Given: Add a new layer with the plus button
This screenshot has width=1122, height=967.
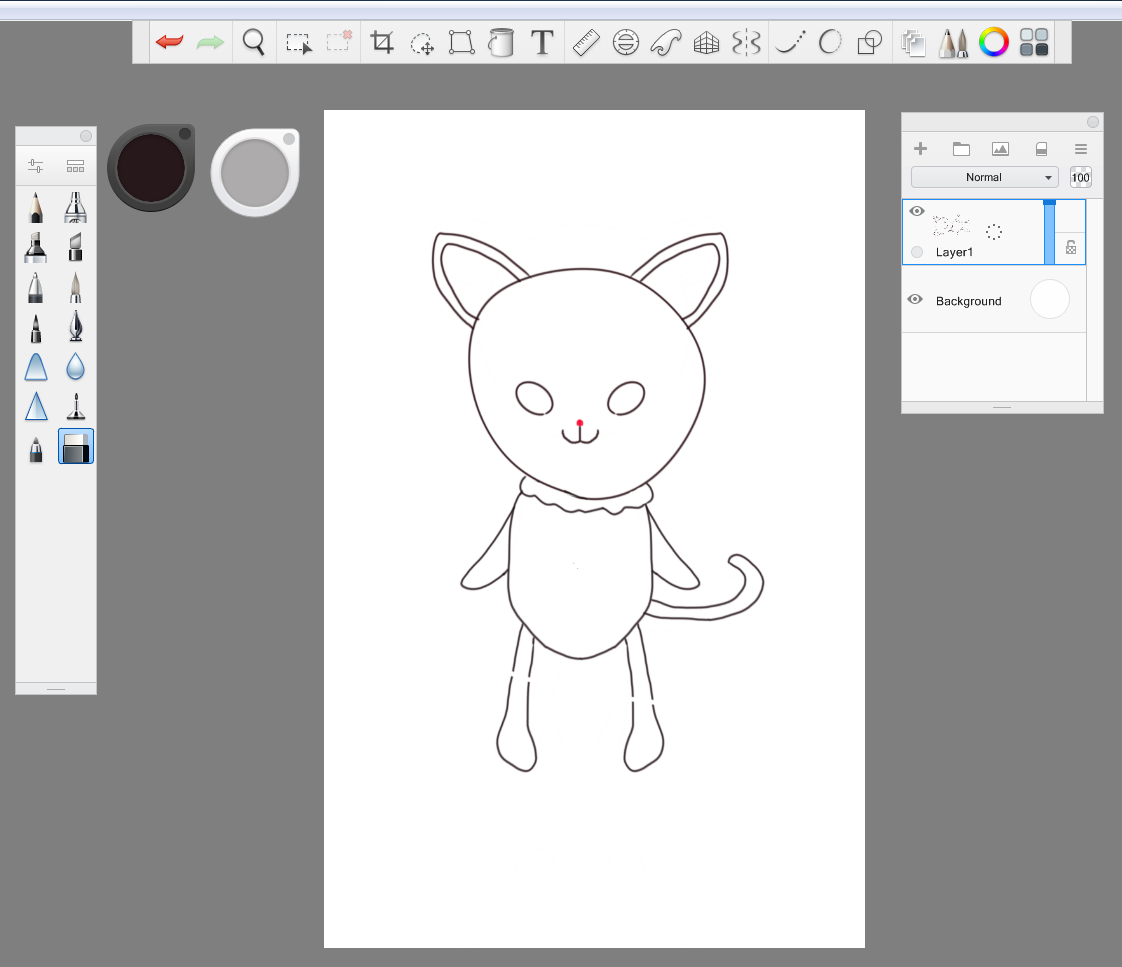Looking at the screenshot, I should 921,149.
